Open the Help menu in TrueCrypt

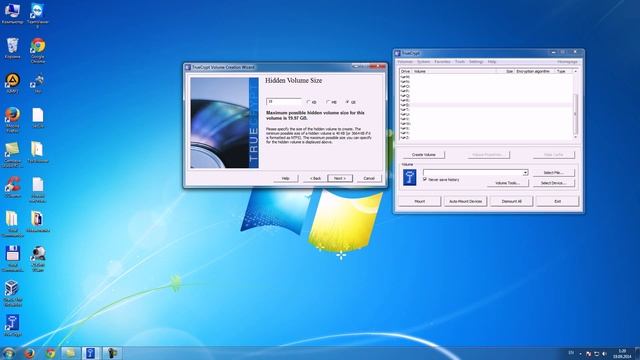pyautogui.click(x=491, y=62)
